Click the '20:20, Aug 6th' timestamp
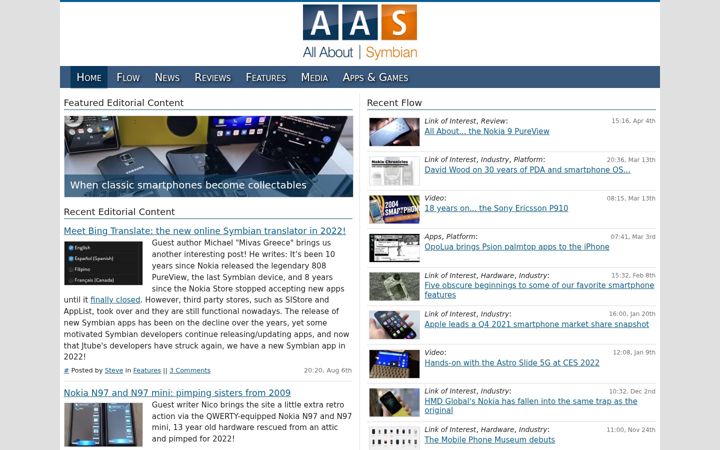Screen dimensions: 720x450 328,371
